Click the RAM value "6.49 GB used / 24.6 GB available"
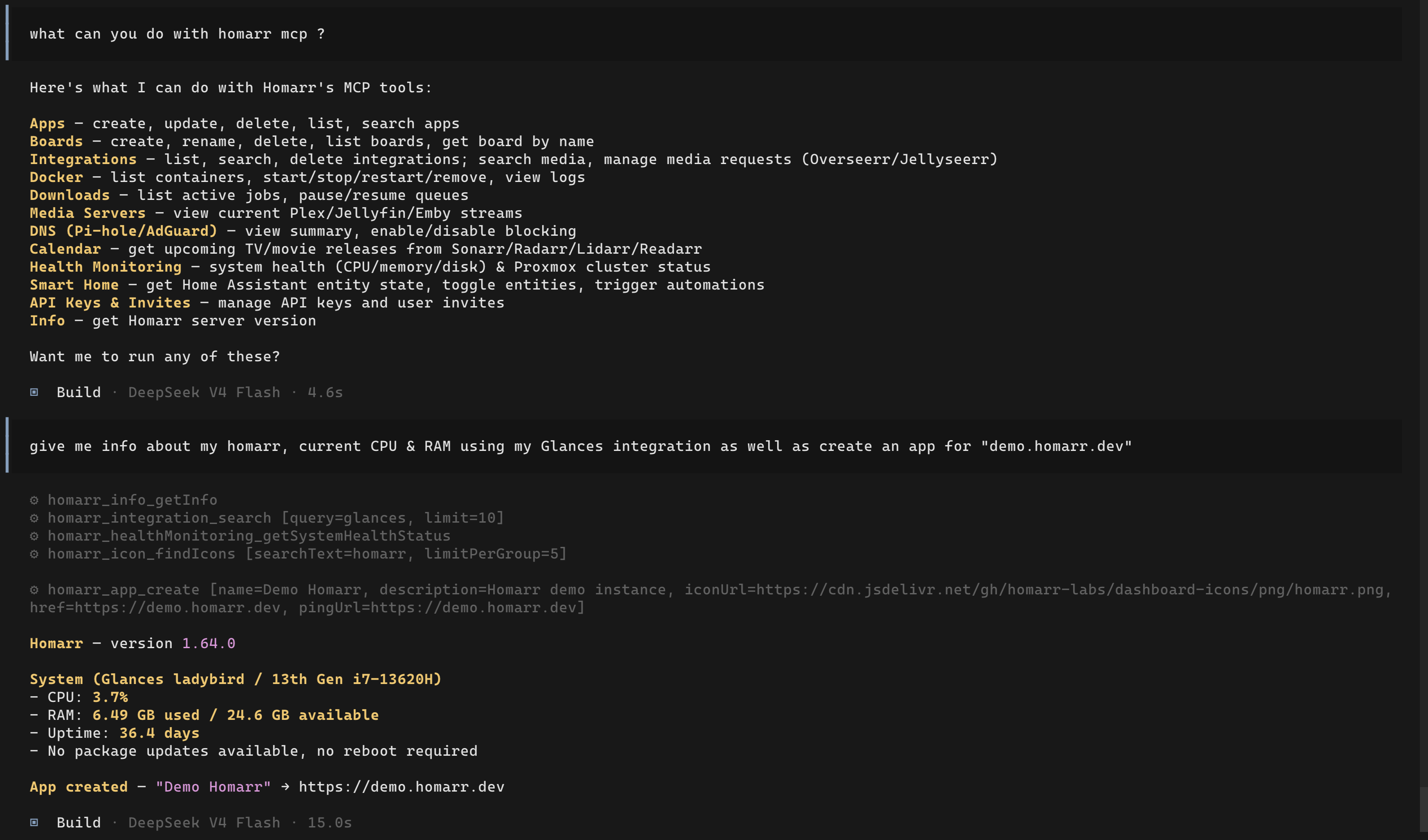 235,715
